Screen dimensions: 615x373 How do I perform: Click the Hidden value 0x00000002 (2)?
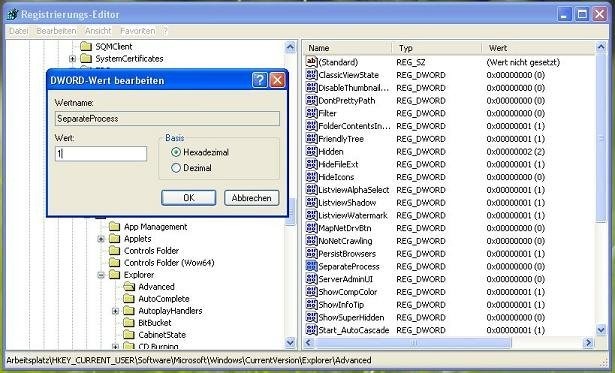tap(515, 151)
